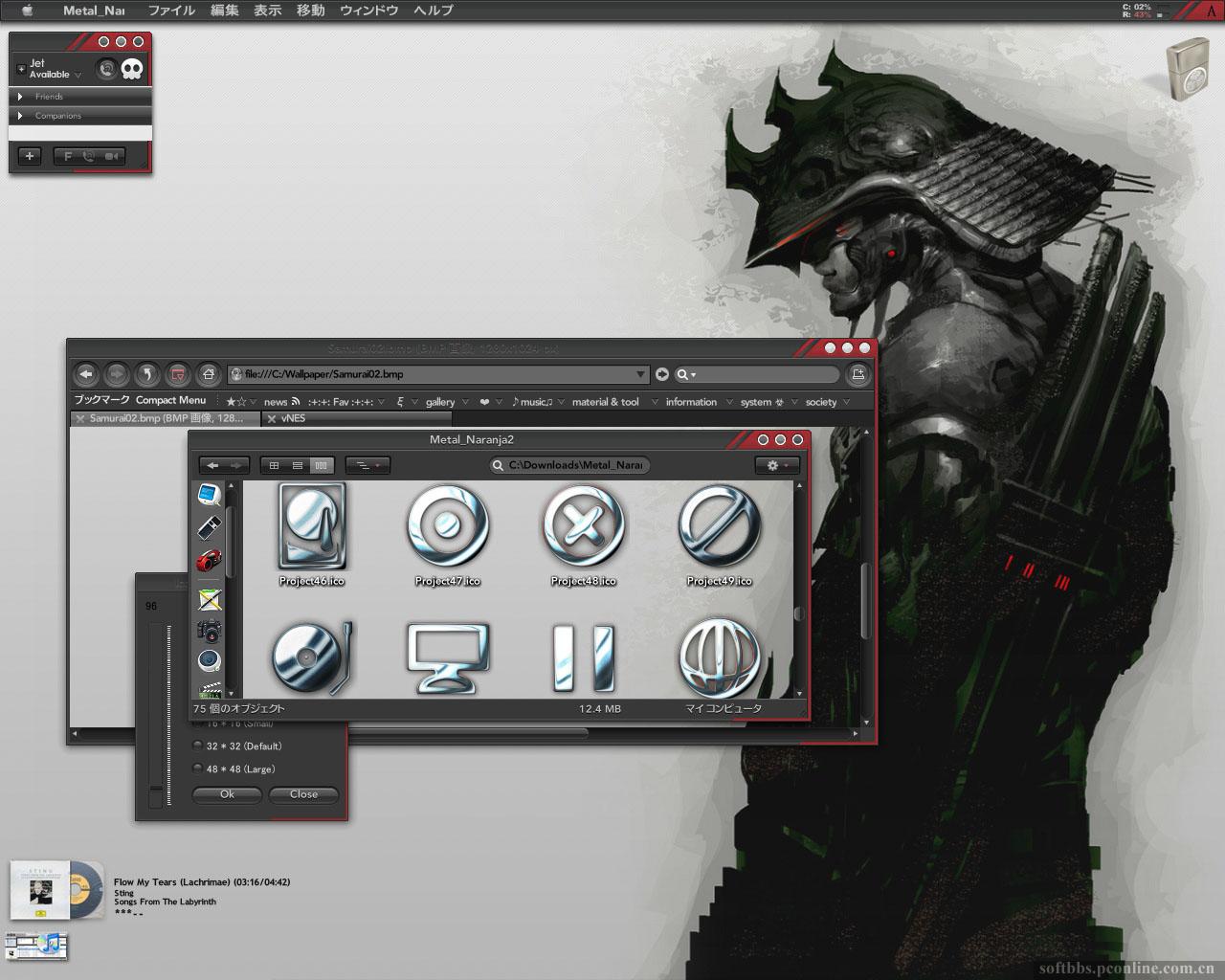Click the skull avatar in messenger
The width and height of the screenshot is (1225, 980).
click(132, 69)
